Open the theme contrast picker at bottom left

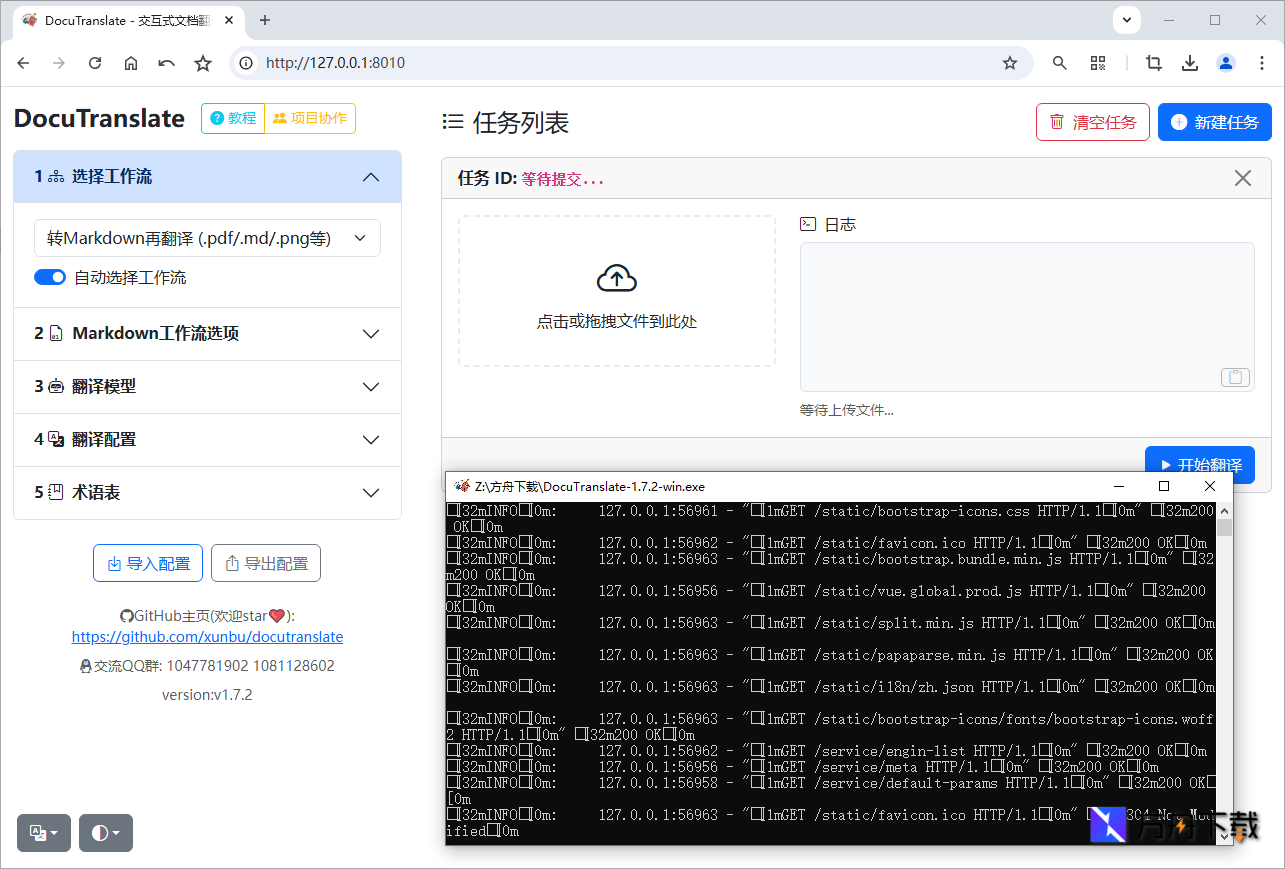pyautogui.click(x=105, y=832)
